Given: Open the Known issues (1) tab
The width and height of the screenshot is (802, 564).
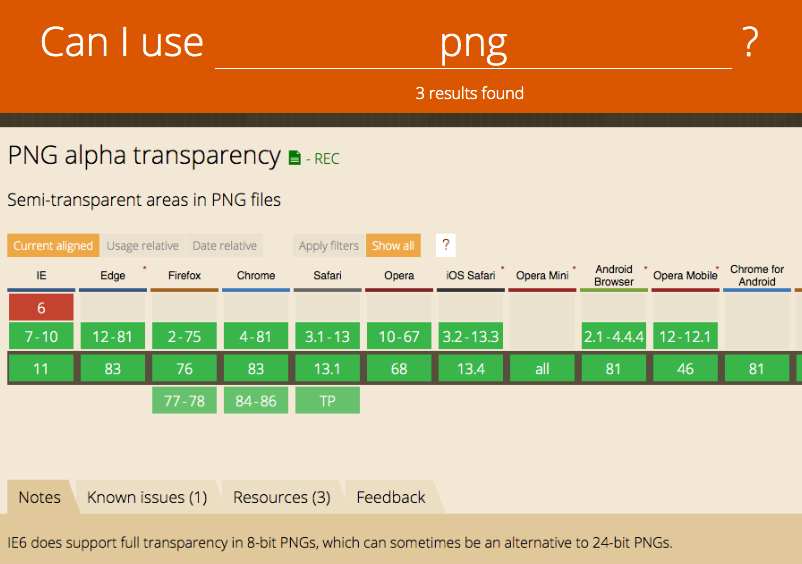Looking at the screenshot, I should 147,497.
